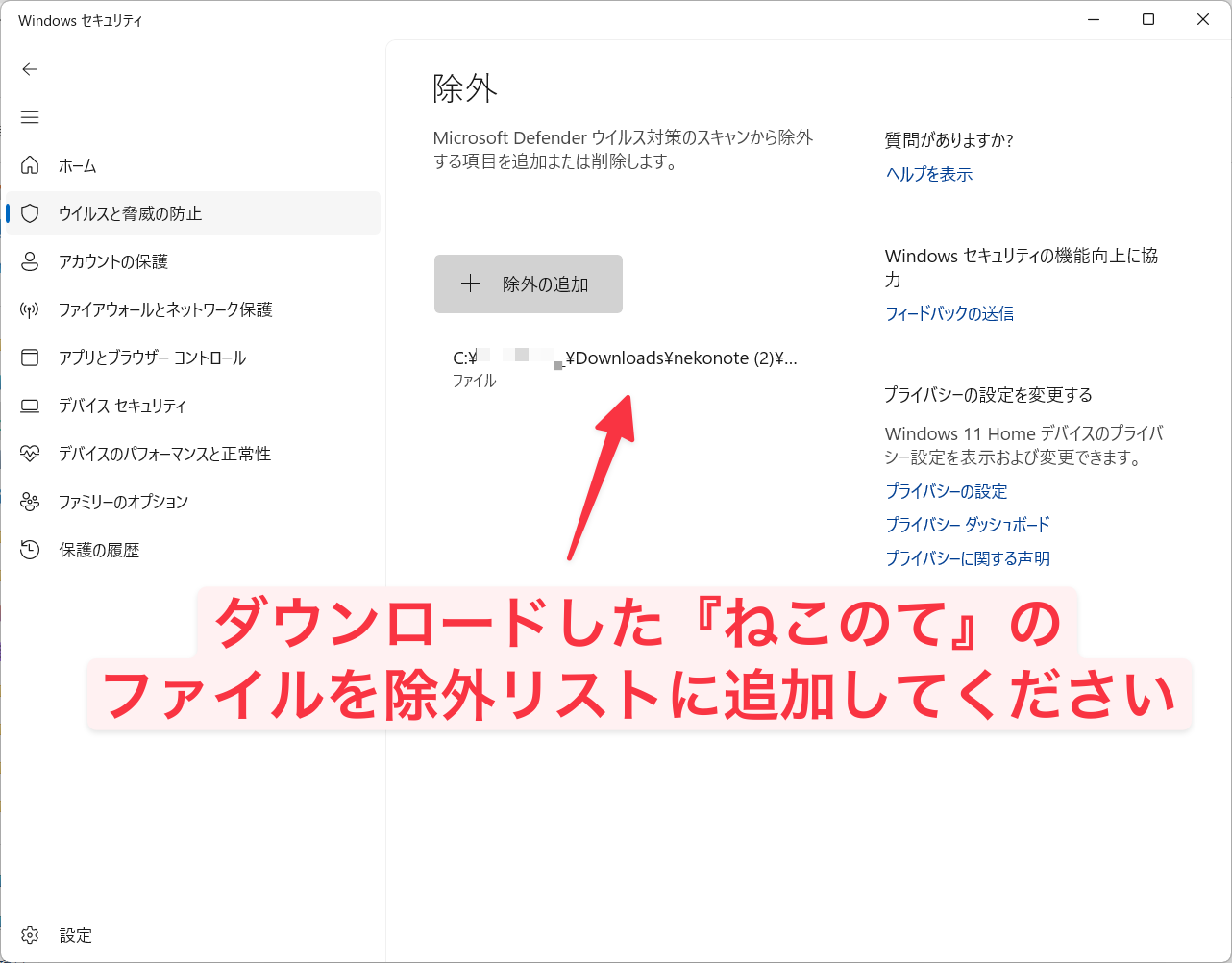Click the device security laptop icon
The height and width of the screenshot is (963, 1232).
click(x=30, y=406)
